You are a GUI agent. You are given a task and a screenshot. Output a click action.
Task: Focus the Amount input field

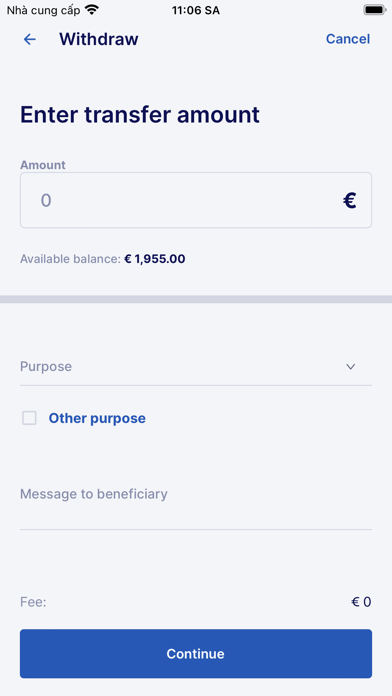pos(196,200)
